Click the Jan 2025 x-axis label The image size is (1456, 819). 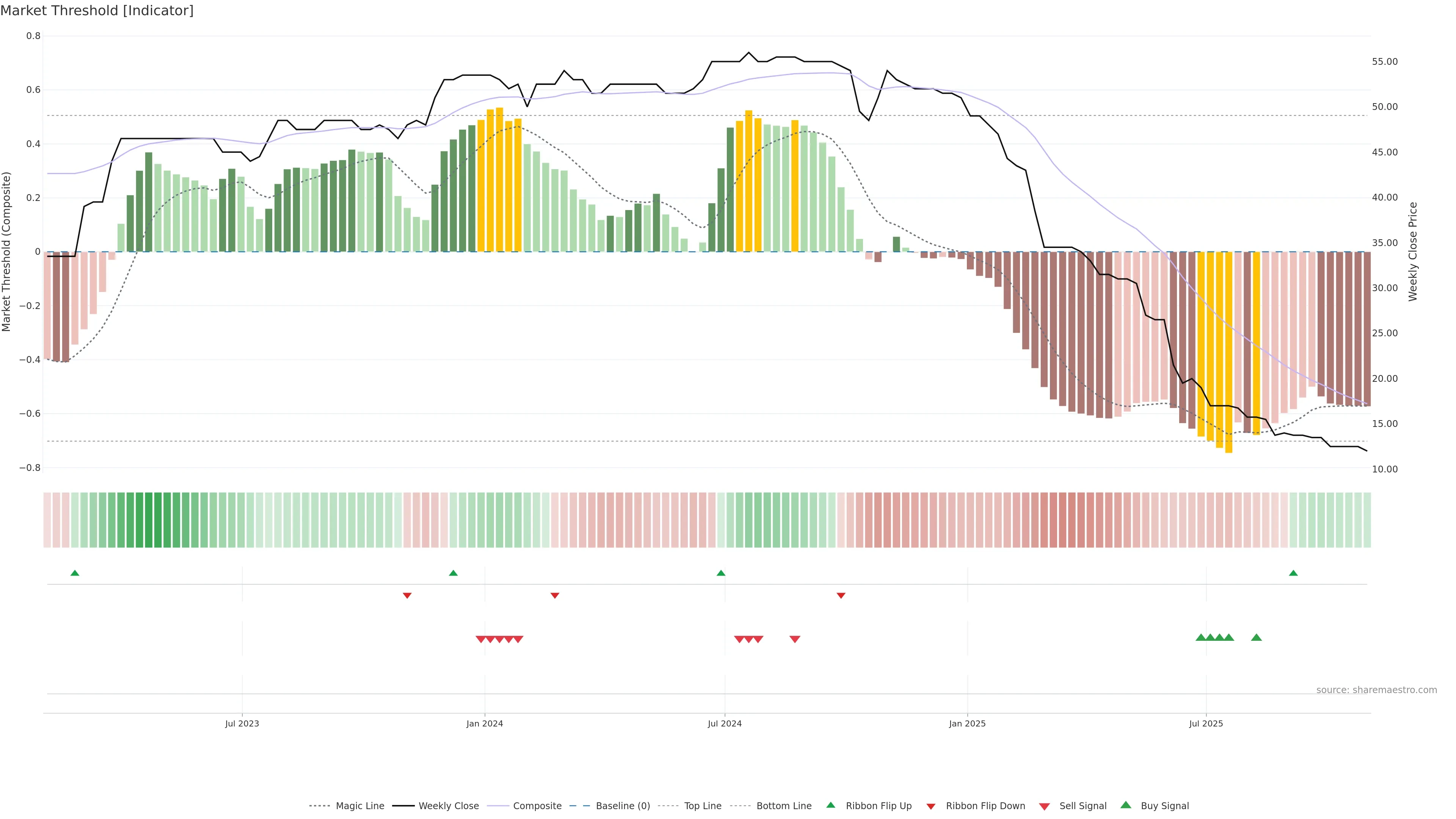click(967, 723)
